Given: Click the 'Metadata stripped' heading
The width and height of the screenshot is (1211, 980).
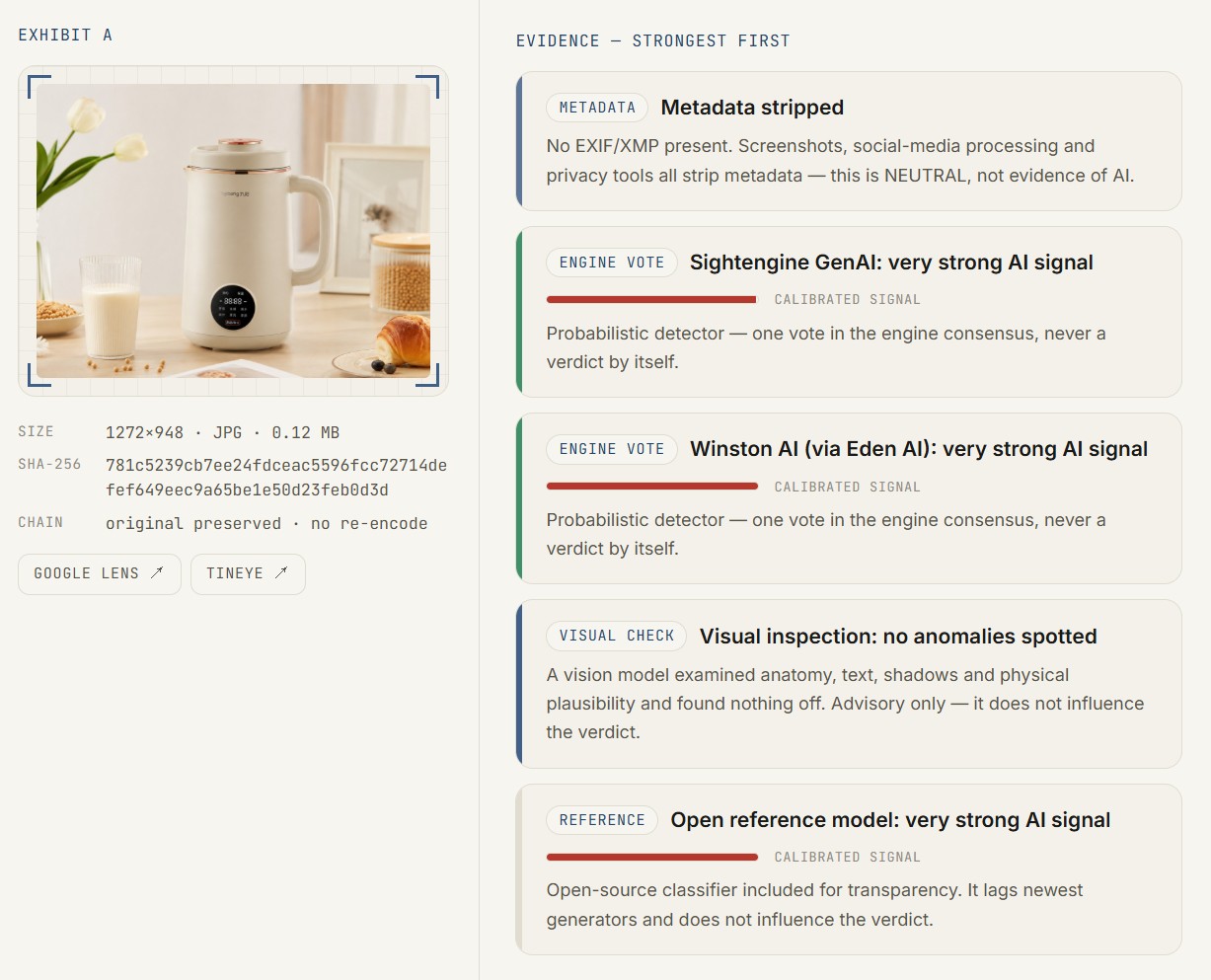Looking at the screenshot, I should coord(752,108).
